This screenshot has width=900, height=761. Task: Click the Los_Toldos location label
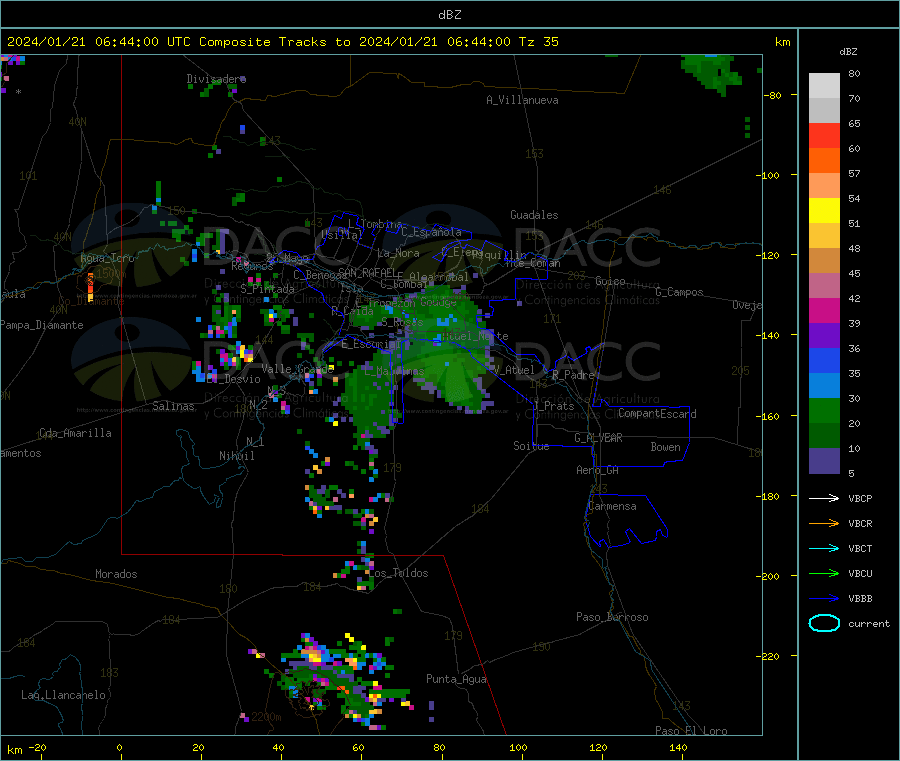click(398, 573)
